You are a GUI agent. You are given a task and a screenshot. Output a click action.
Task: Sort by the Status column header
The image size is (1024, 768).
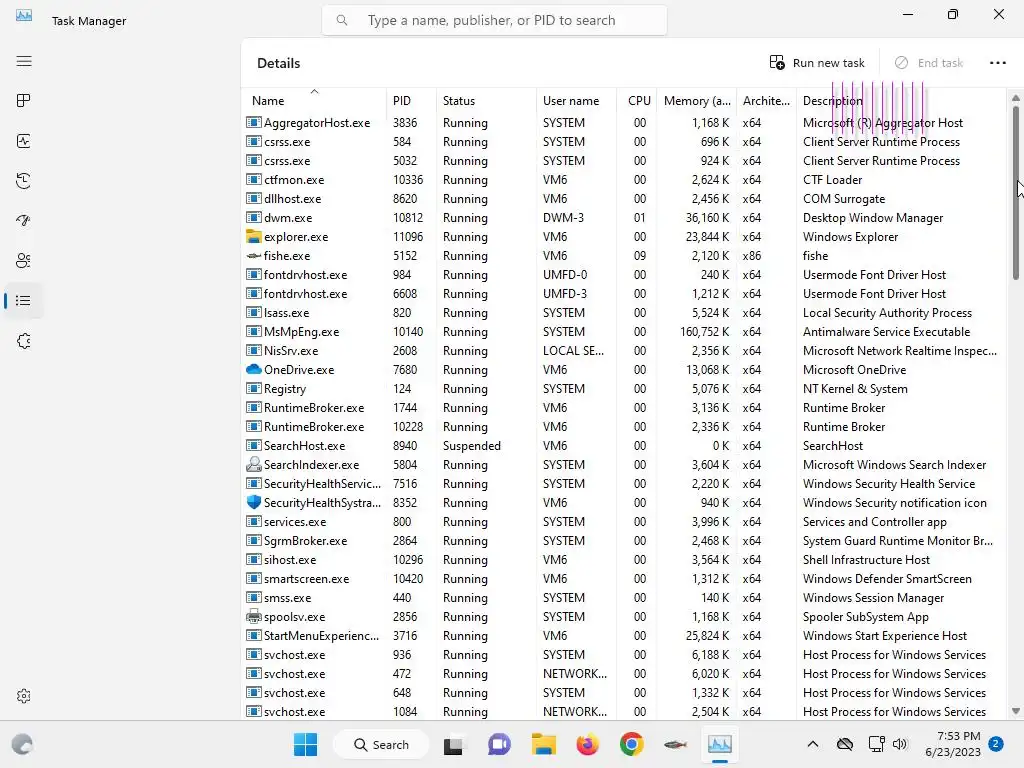[x=485, y=101]
